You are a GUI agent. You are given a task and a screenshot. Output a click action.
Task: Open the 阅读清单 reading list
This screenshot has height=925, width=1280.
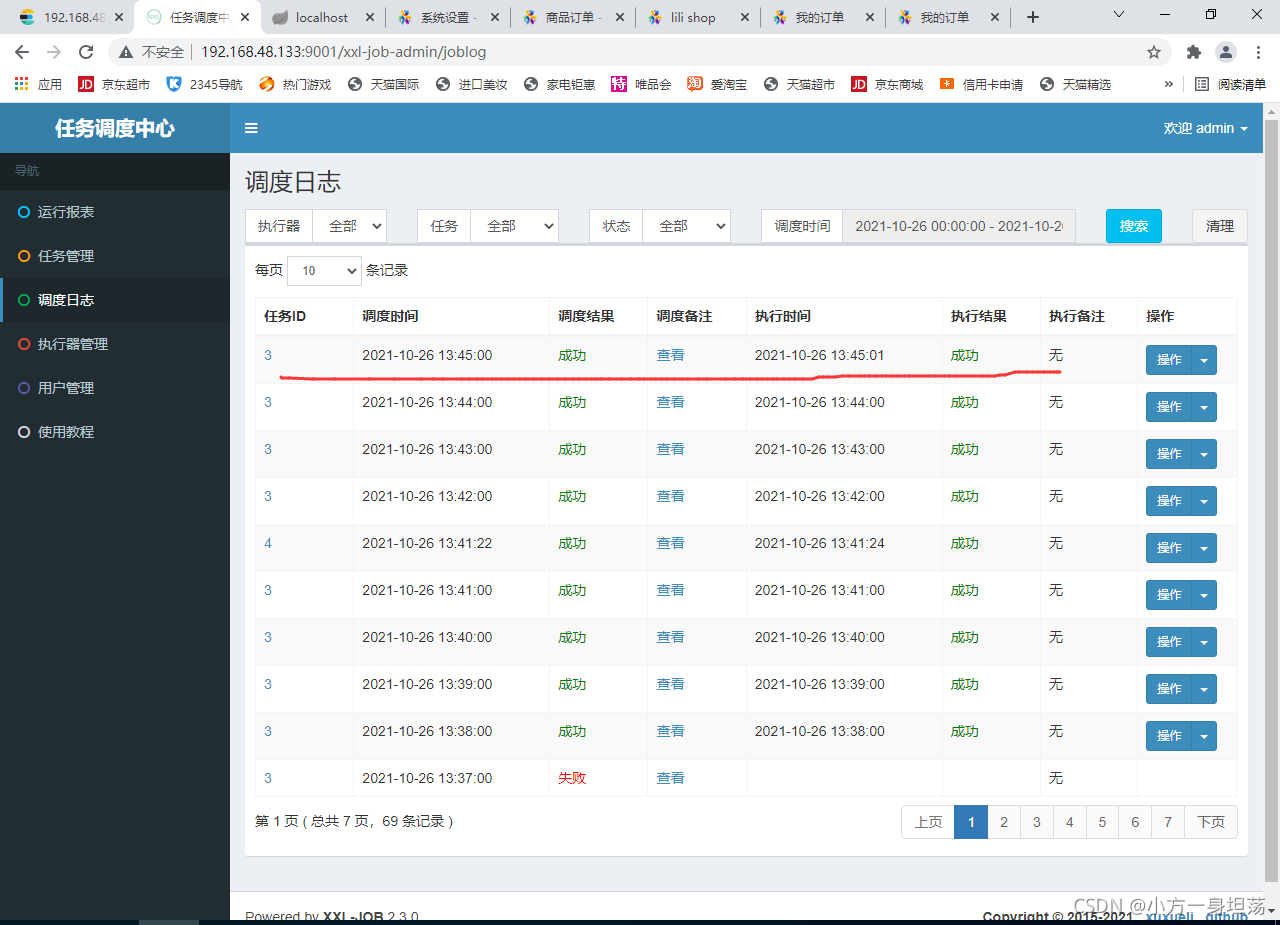pyautogui.click(x=1229, y=84)
